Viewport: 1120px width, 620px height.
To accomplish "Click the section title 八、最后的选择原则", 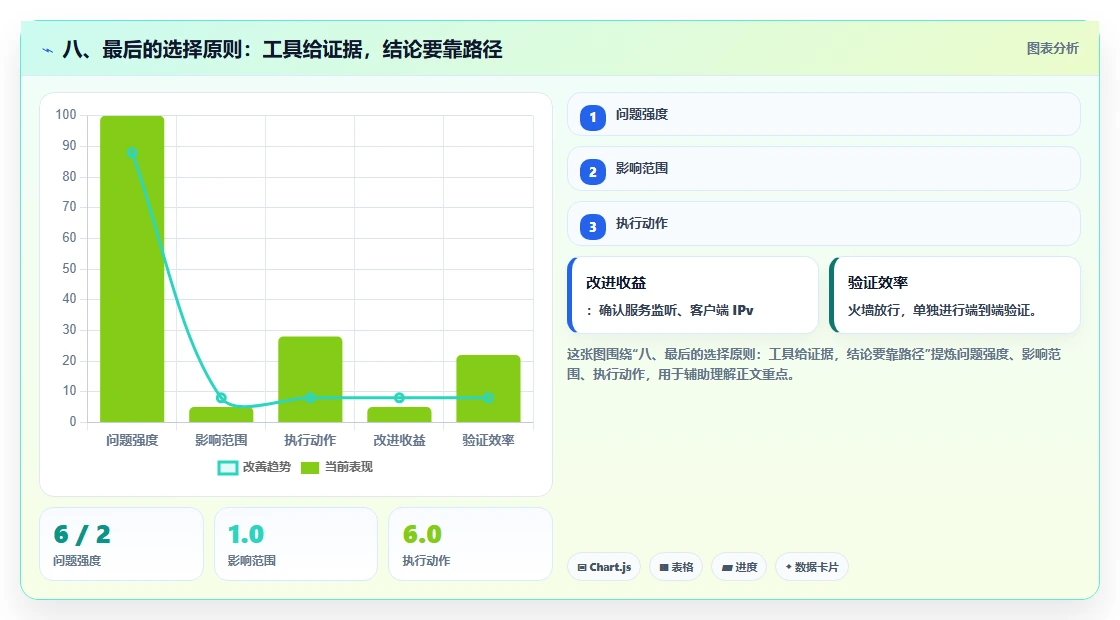I will (282, 50).
